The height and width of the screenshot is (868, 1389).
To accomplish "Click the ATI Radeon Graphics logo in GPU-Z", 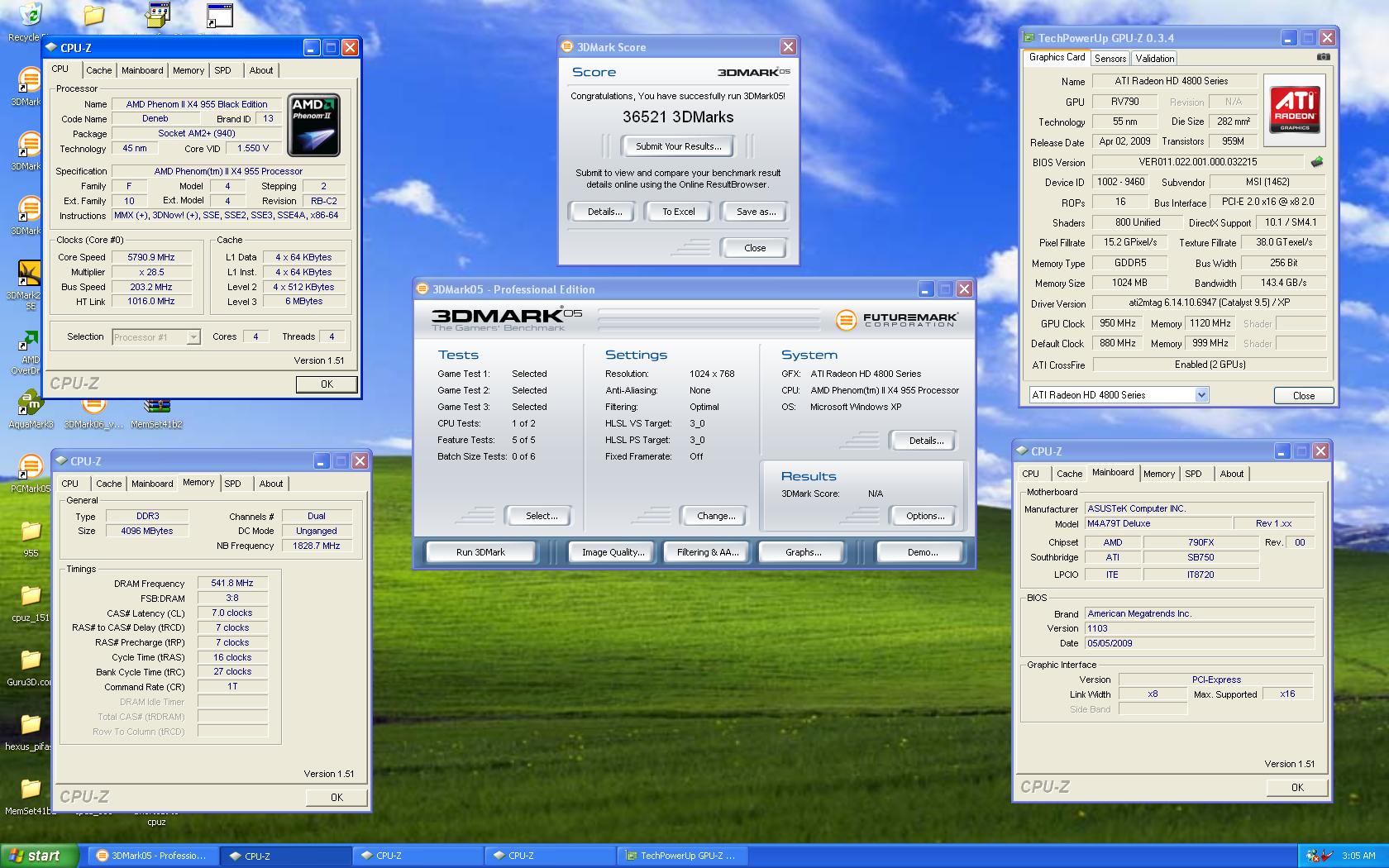I will pos(1295,111).
